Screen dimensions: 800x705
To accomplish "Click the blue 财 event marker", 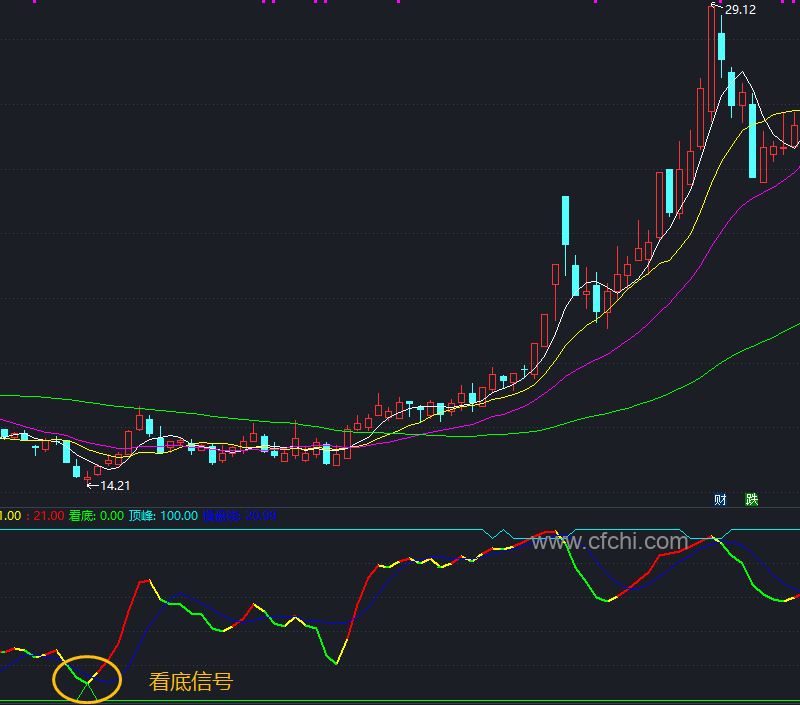I will click(x=720, y=499).
